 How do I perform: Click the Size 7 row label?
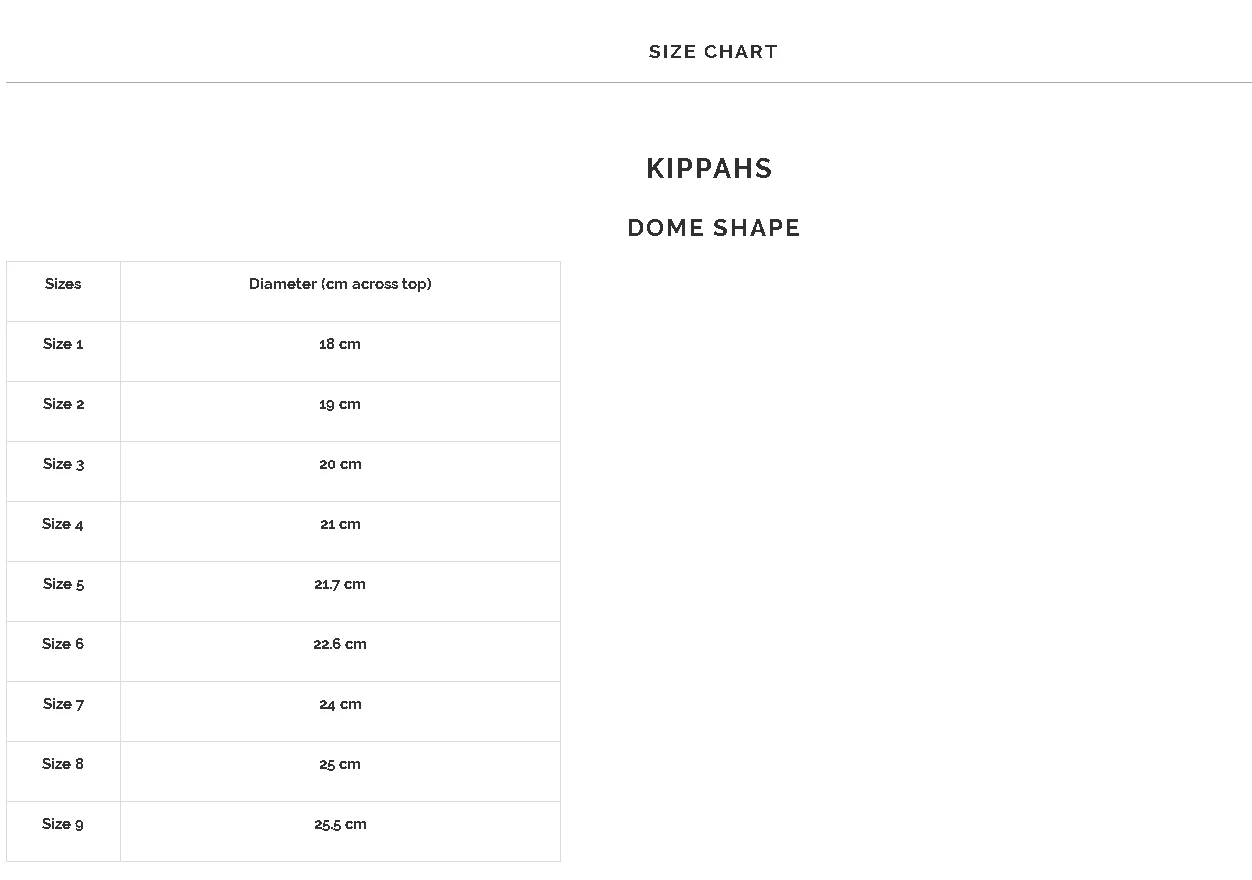(63, 704)
